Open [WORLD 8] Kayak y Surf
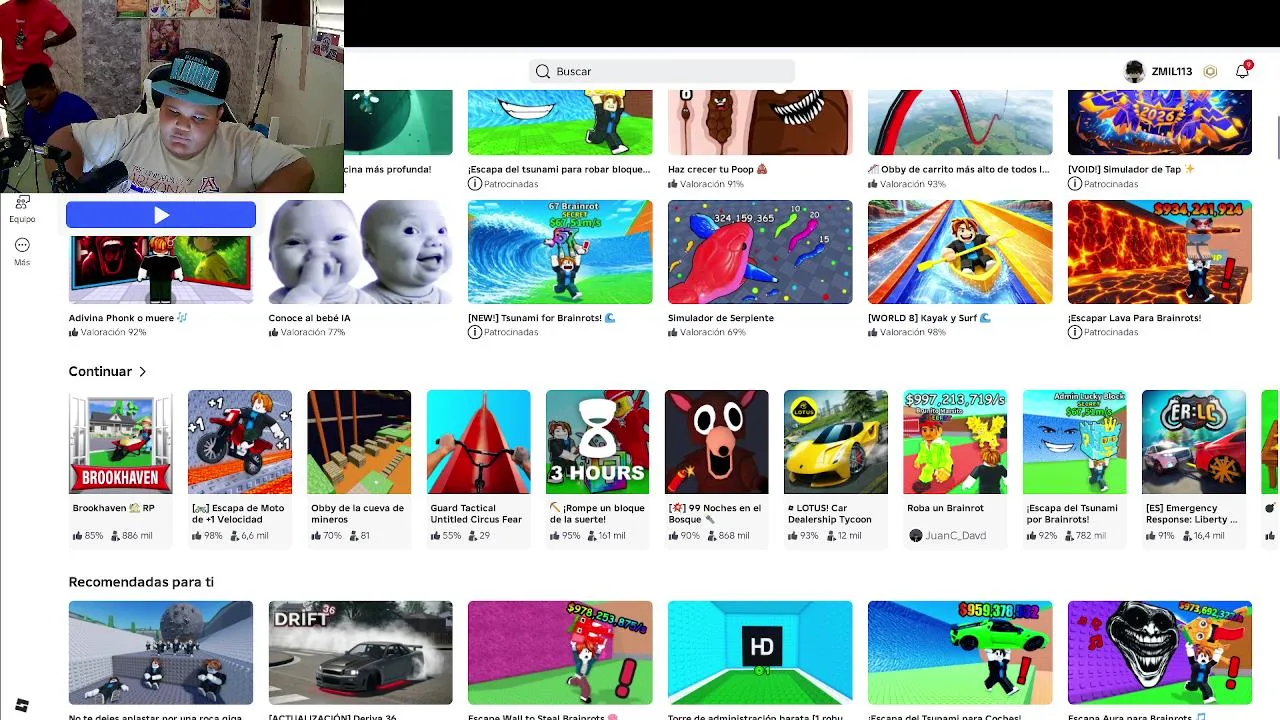This screenshot has height=720, width=1280. tap(960, 252)
